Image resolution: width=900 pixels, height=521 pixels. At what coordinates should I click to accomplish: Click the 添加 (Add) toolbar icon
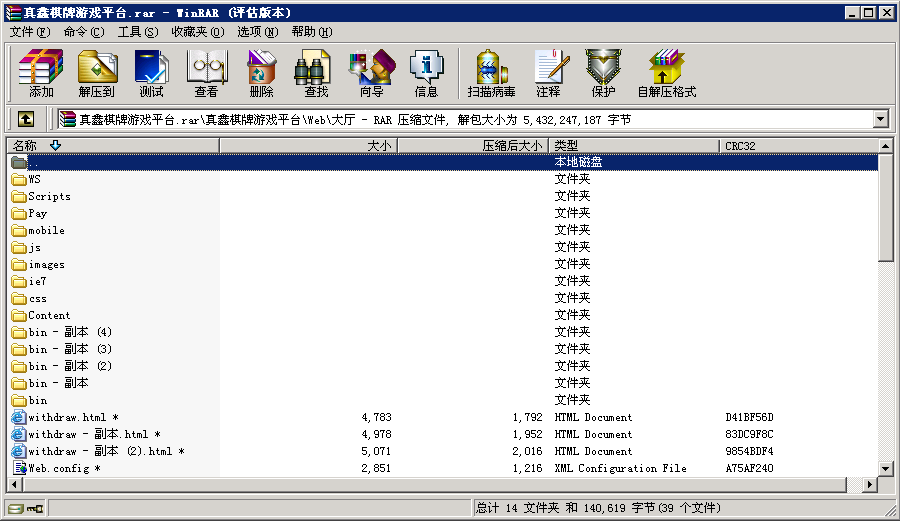[41, 73]
